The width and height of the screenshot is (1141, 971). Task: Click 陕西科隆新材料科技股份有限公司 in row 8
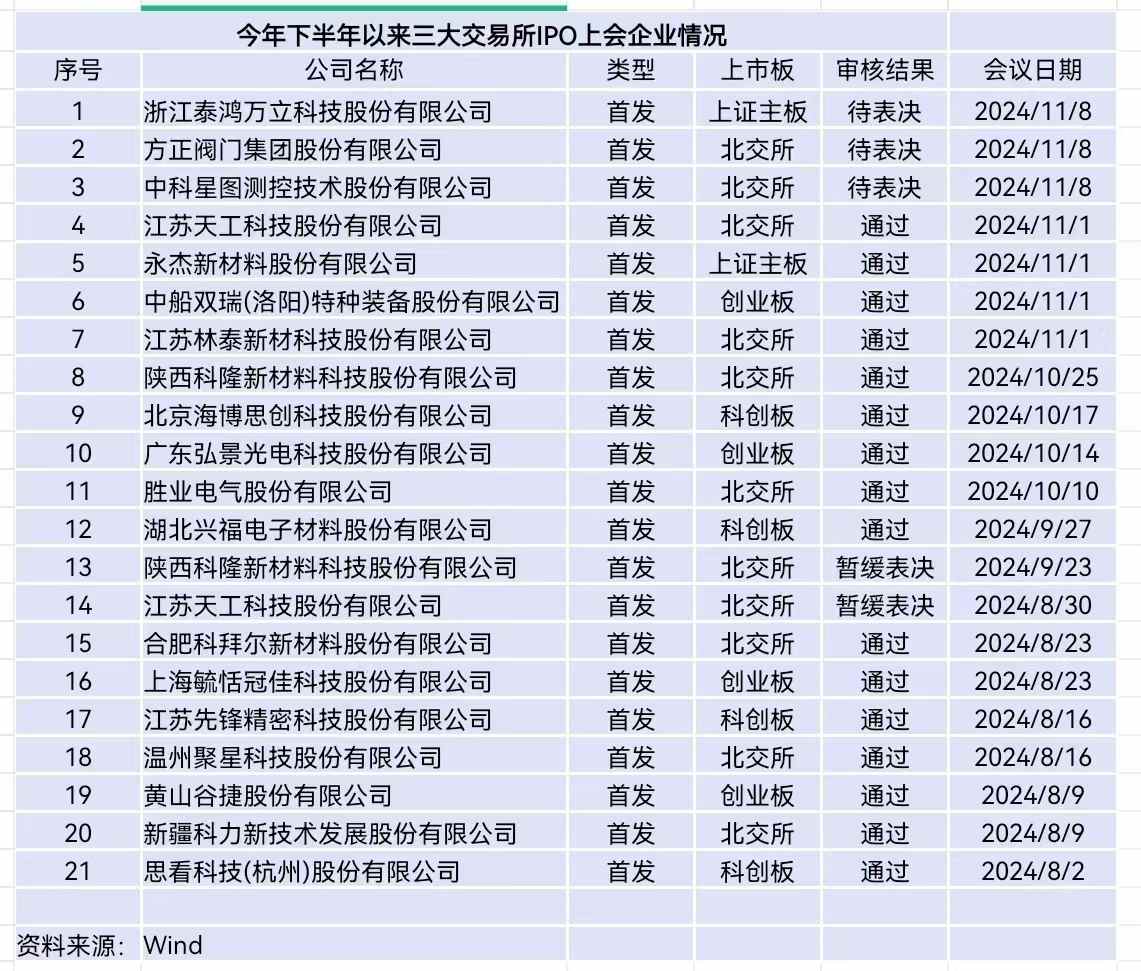click(x=354, y=377)
